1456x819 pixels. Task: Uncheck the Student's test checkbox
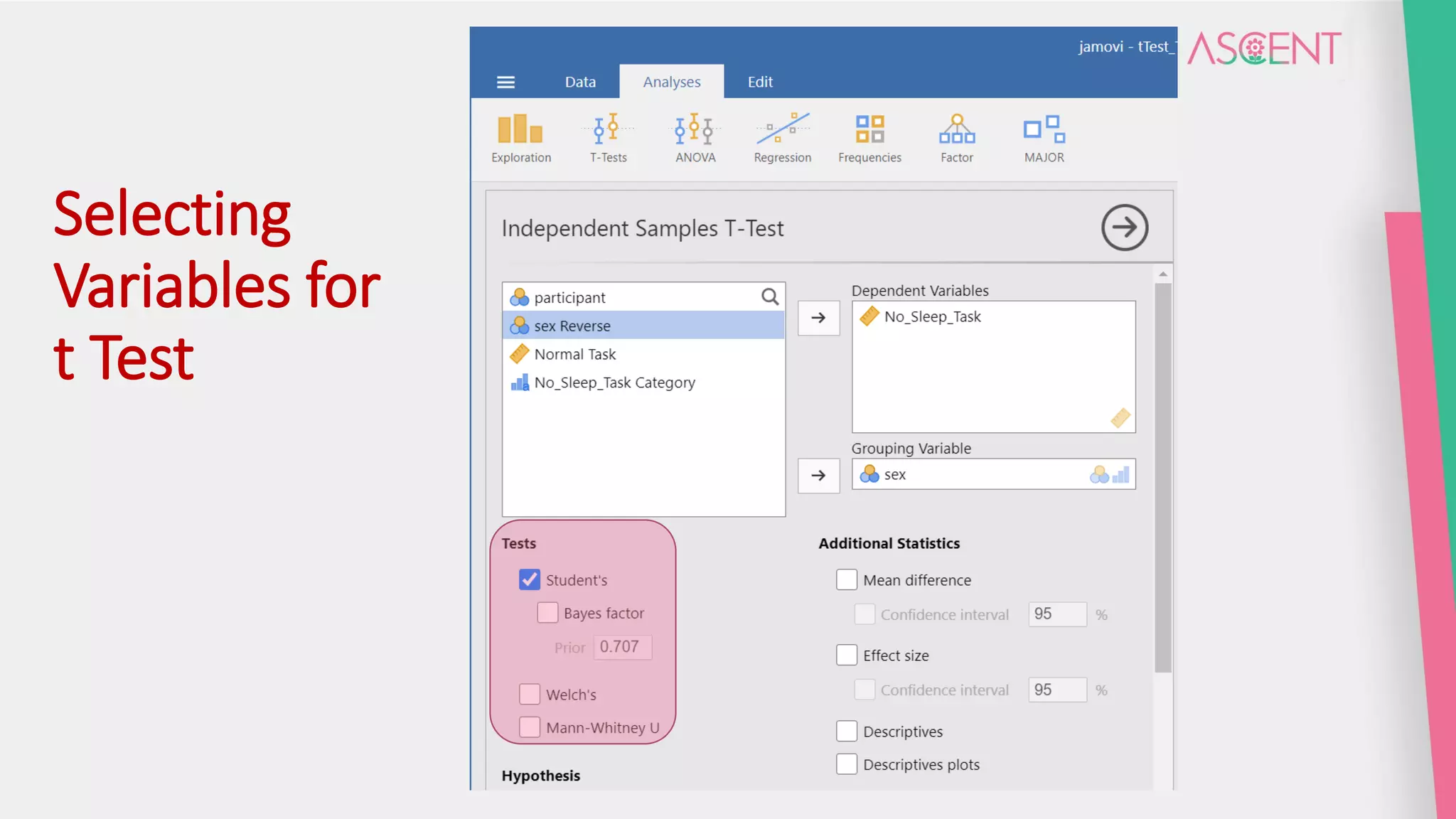530,579
